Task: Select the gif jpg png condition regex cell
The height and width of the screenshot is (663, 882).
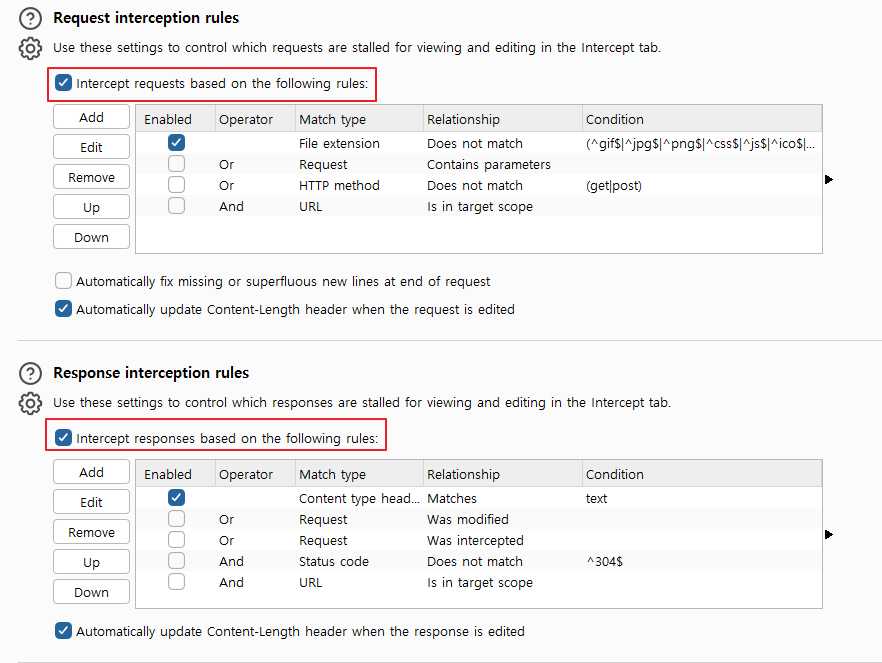Action: (x=701, y=143)
